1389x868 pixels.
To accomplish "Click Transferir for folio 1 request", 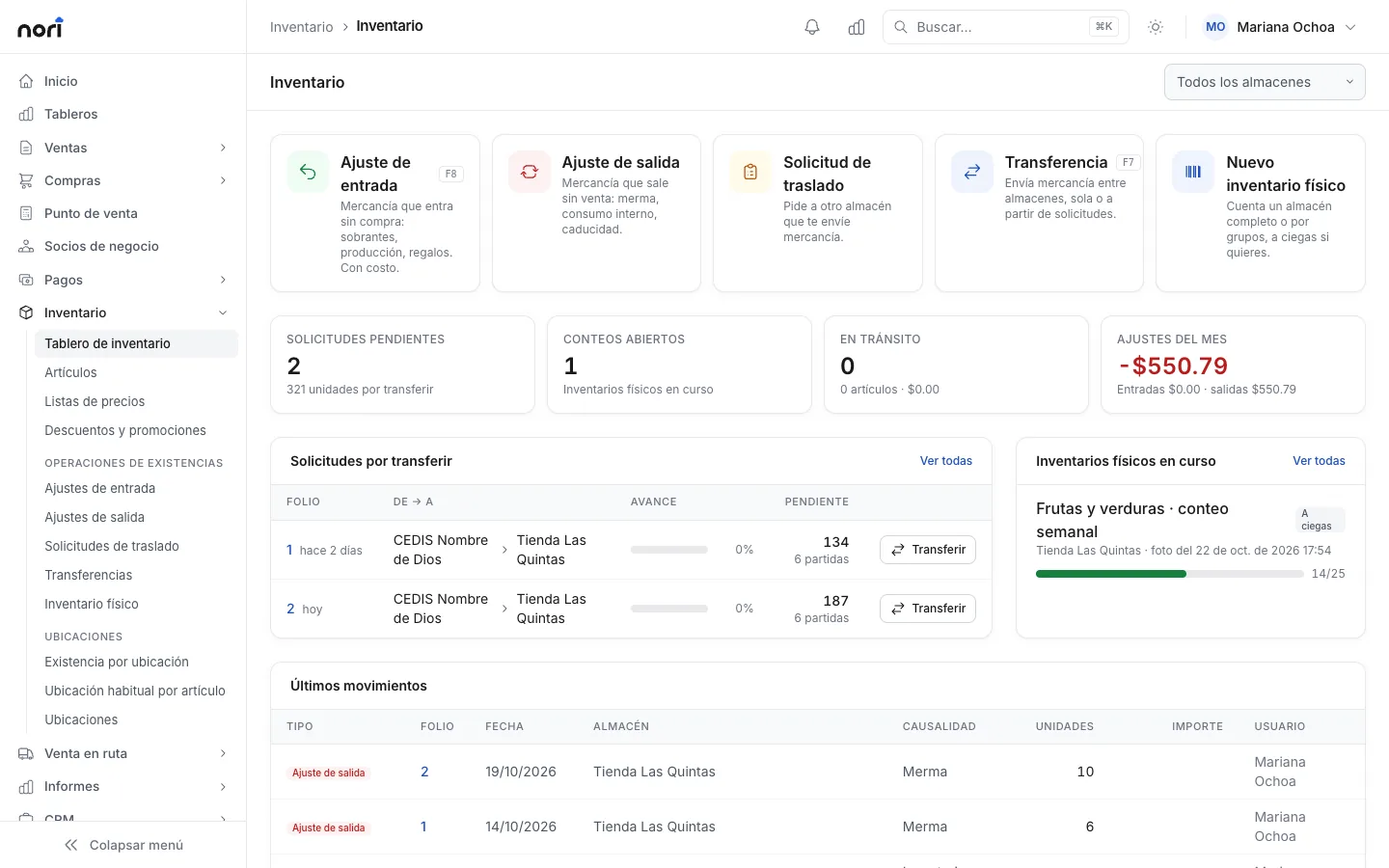I will coord(928,550).
